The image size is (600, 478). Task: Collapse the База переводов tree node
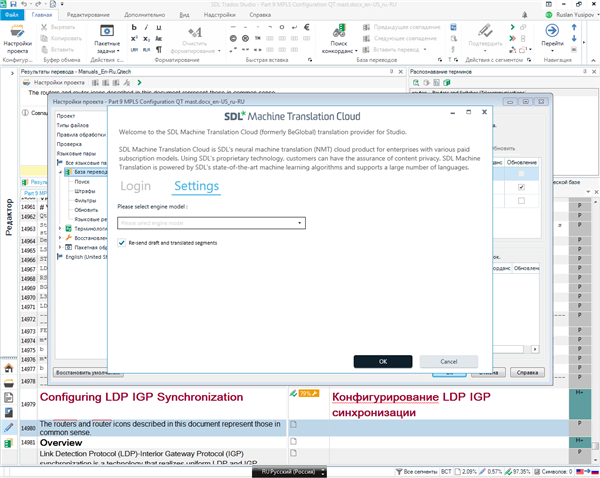60,172
